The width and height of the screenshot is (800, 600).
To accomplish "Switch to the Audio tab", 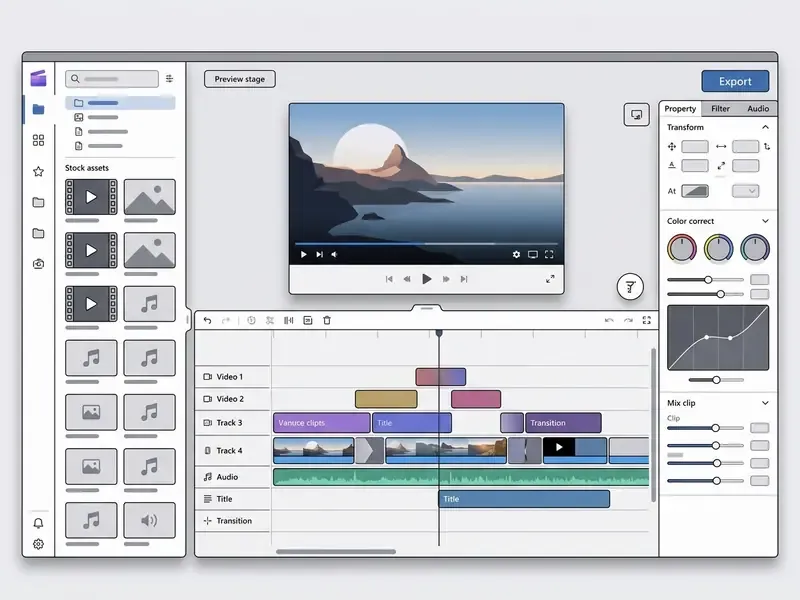I will 758,109.
